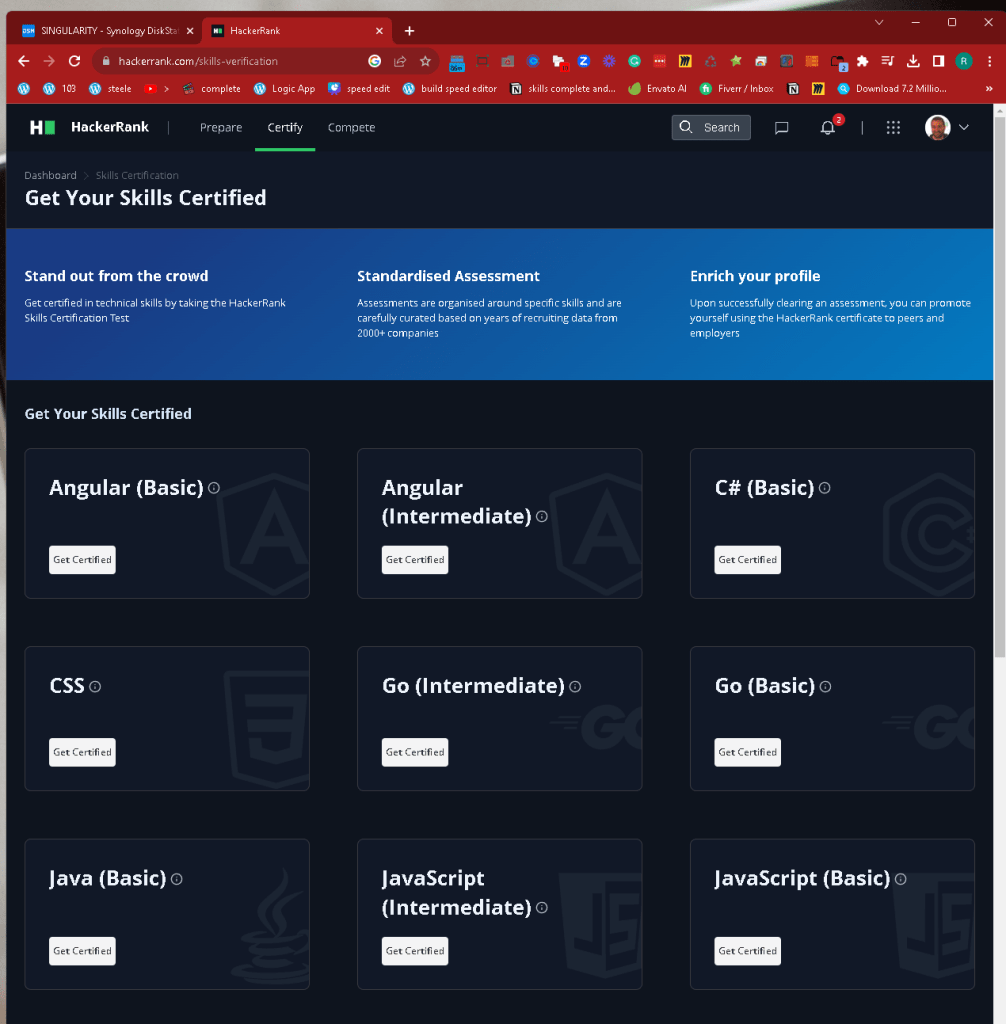Viewport: 1006px width, 1024px height.
Task: Open the Chrome media control icon
Action: tap(887, 61)
